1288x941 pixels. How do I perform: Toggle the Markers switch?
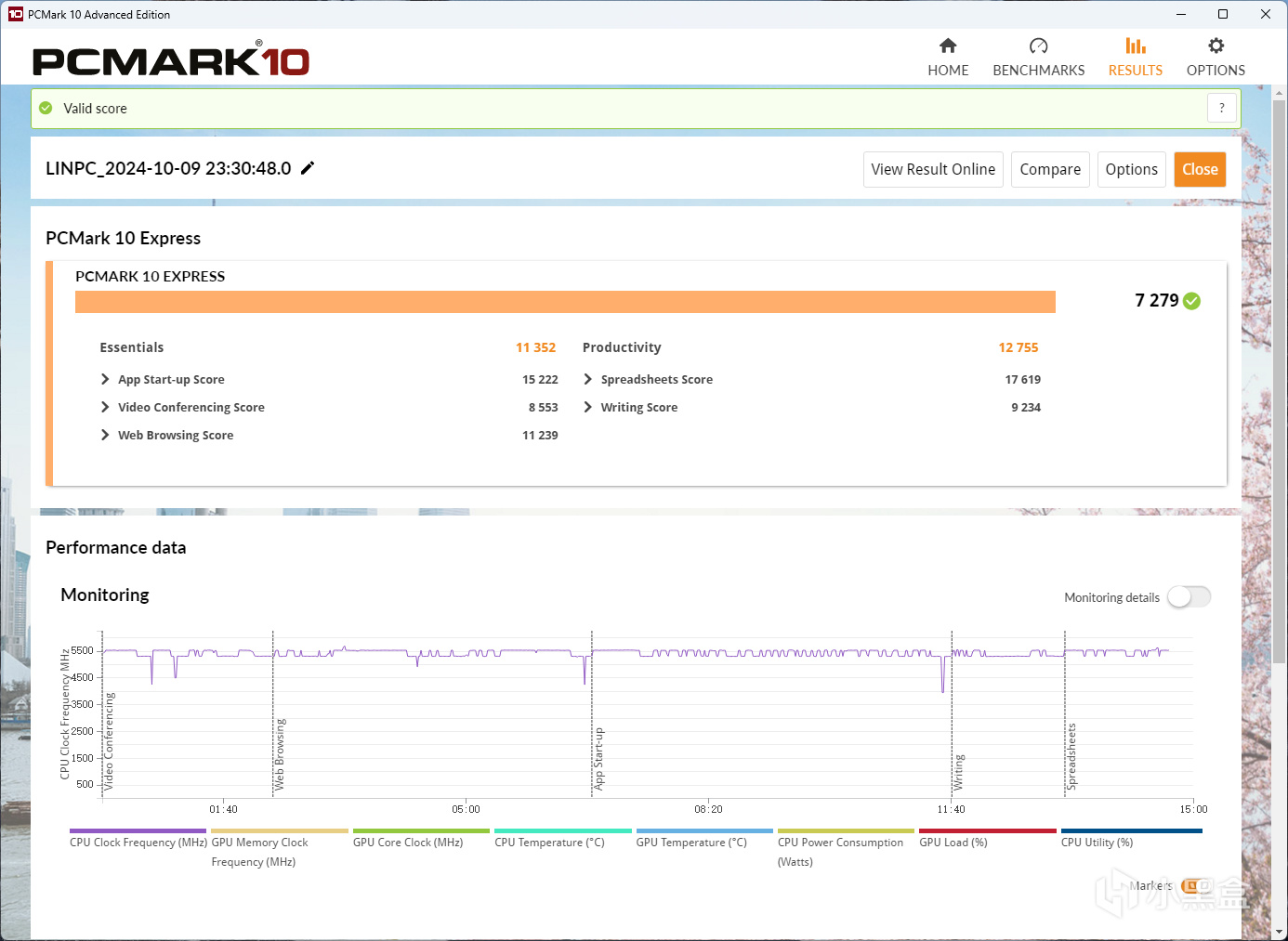click(1197, 886)
